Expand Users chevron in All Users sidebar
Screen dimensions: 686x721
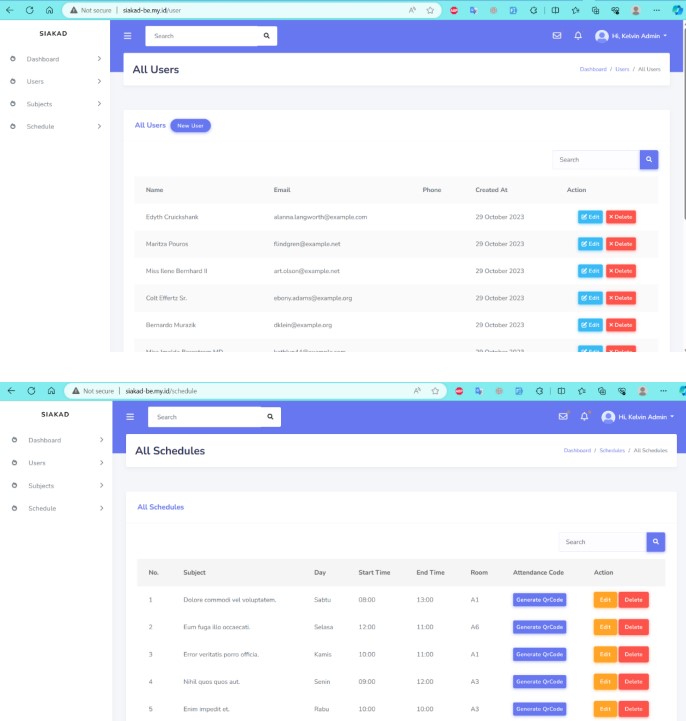point(99,81)
